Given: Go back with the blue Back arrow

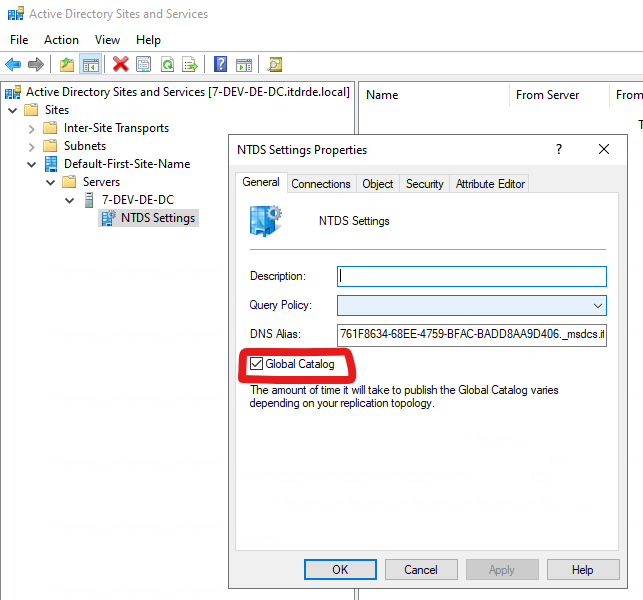Looking at the screenshot, I should point(13,64).
